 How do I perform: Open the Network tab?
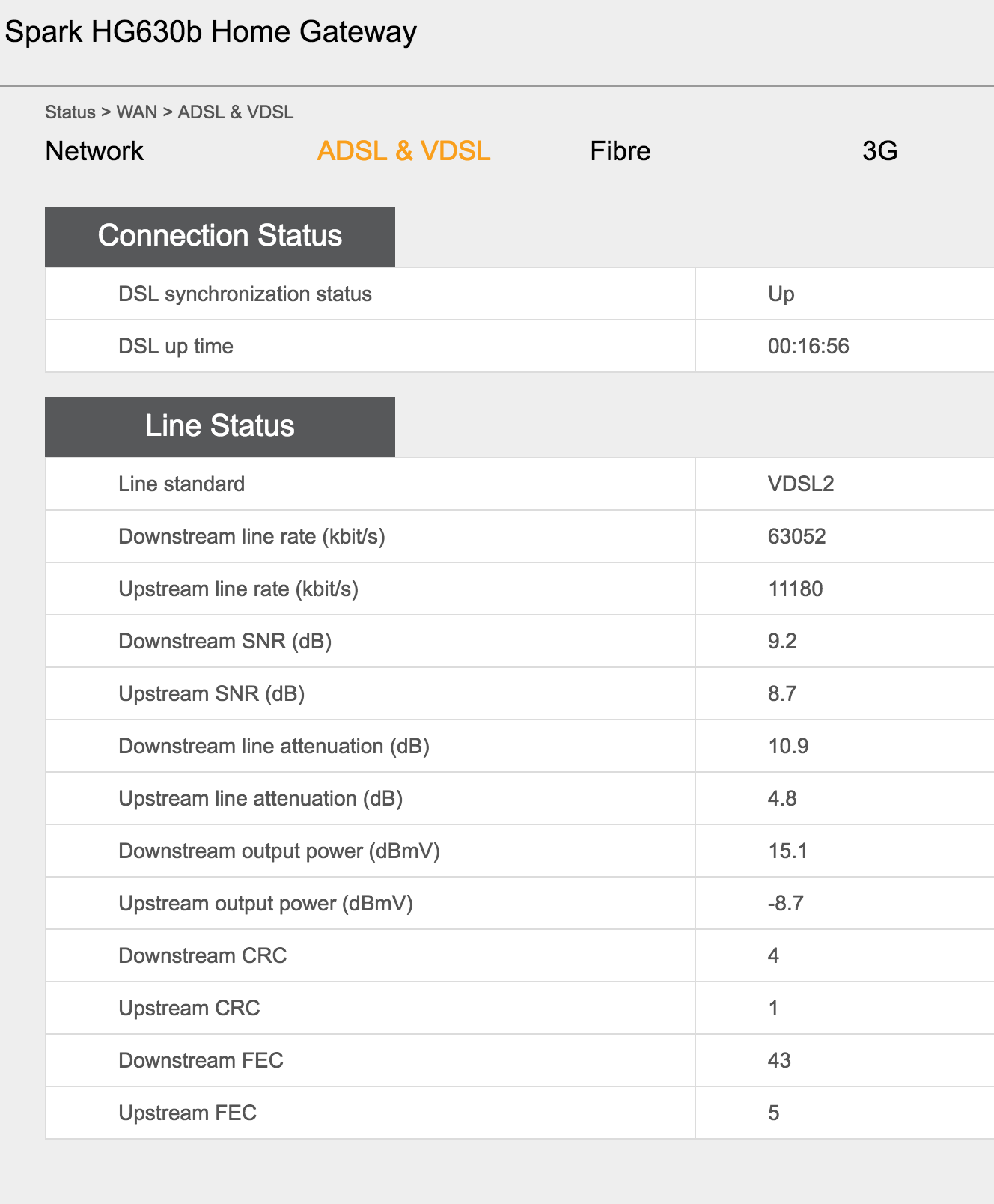94,151
